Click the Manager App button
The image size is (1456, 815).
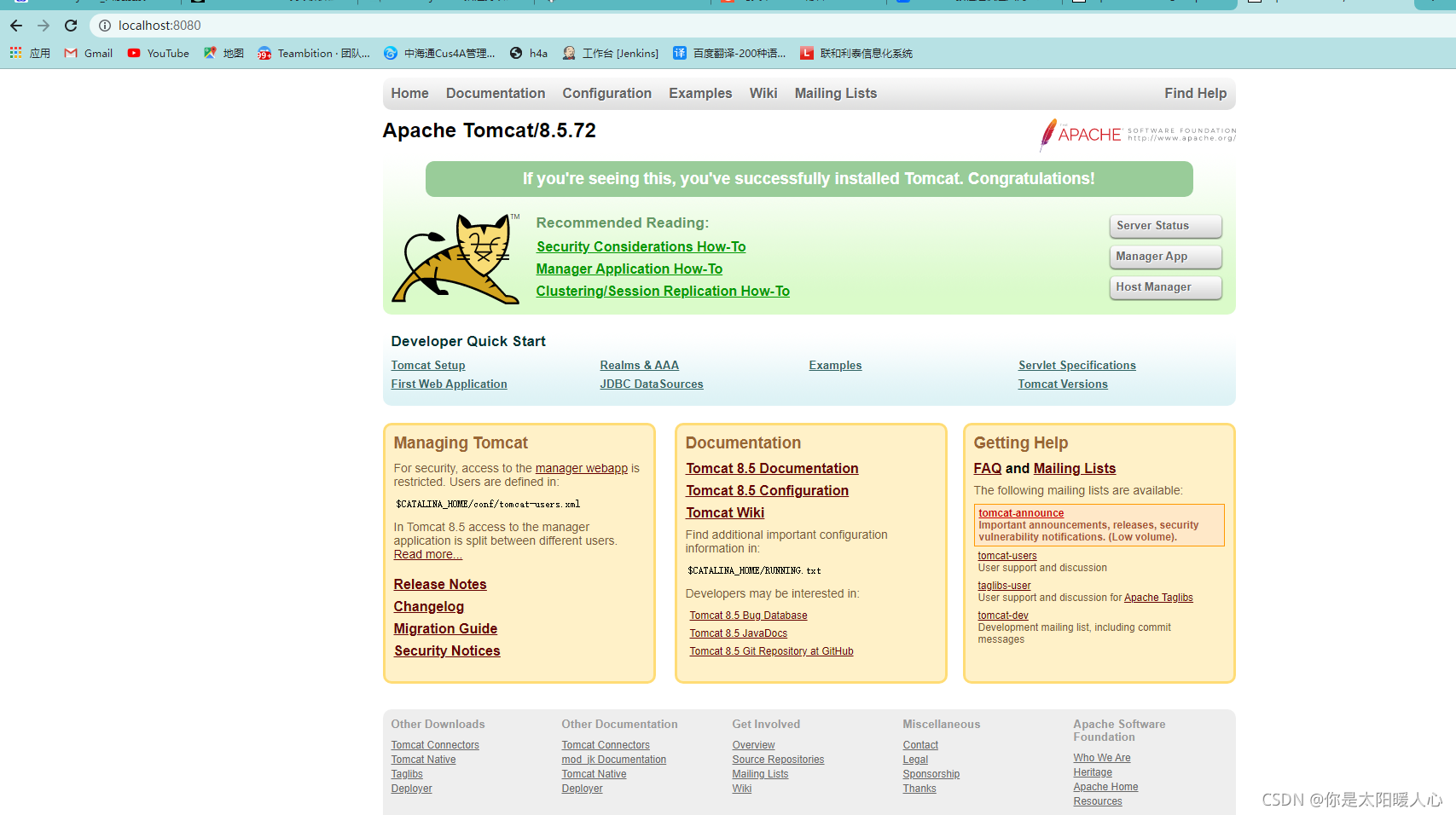[x=1165, y=257]
